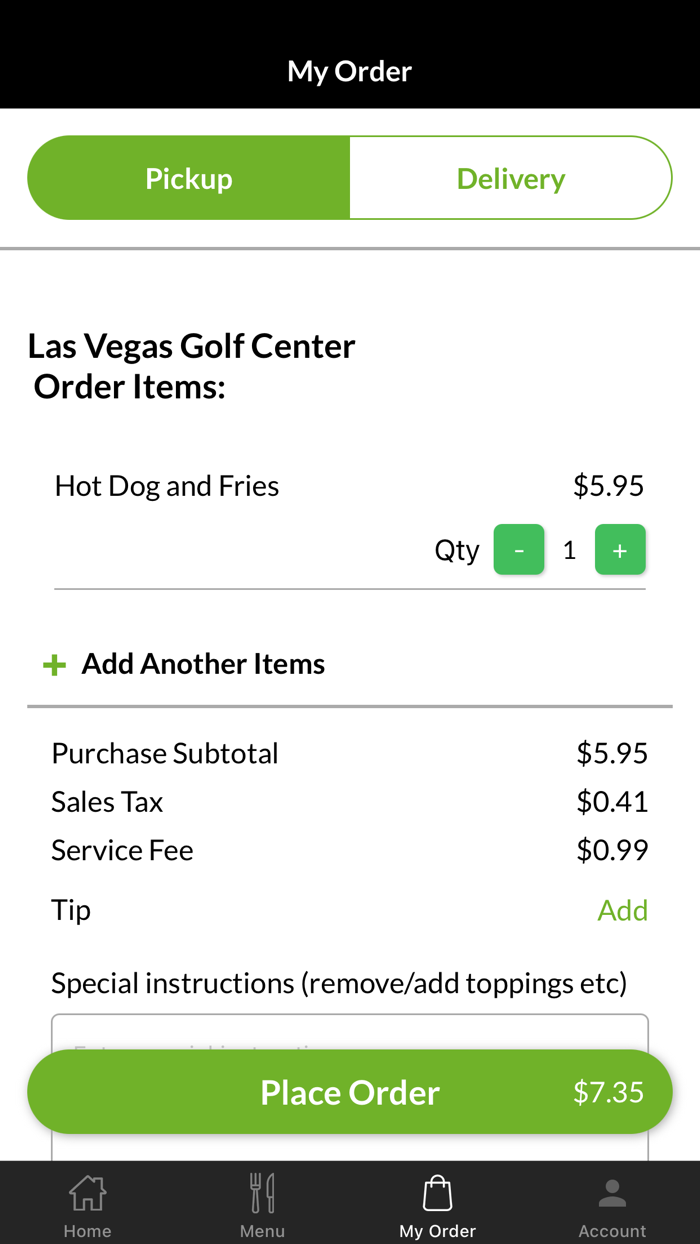Screen dimensions: 700x1244
Task: Click the quantity value showing 1
Action: pos(569,549)
